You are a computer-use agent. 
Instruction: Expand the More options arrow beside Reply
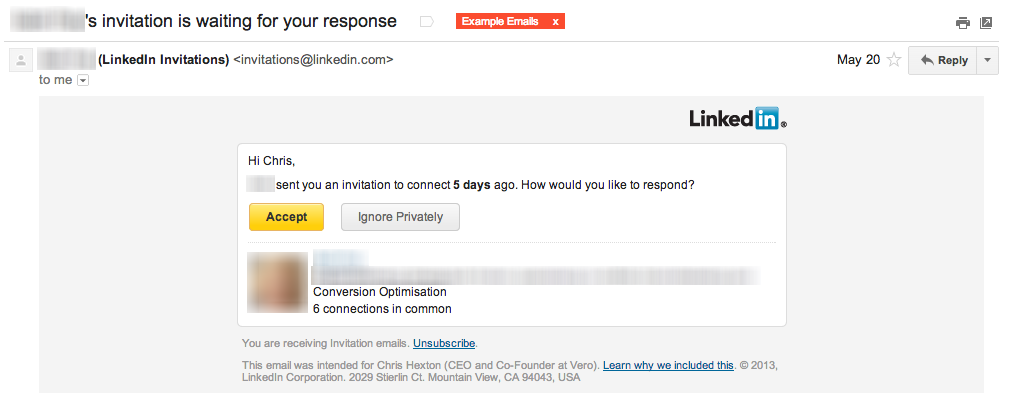[988, 60]
